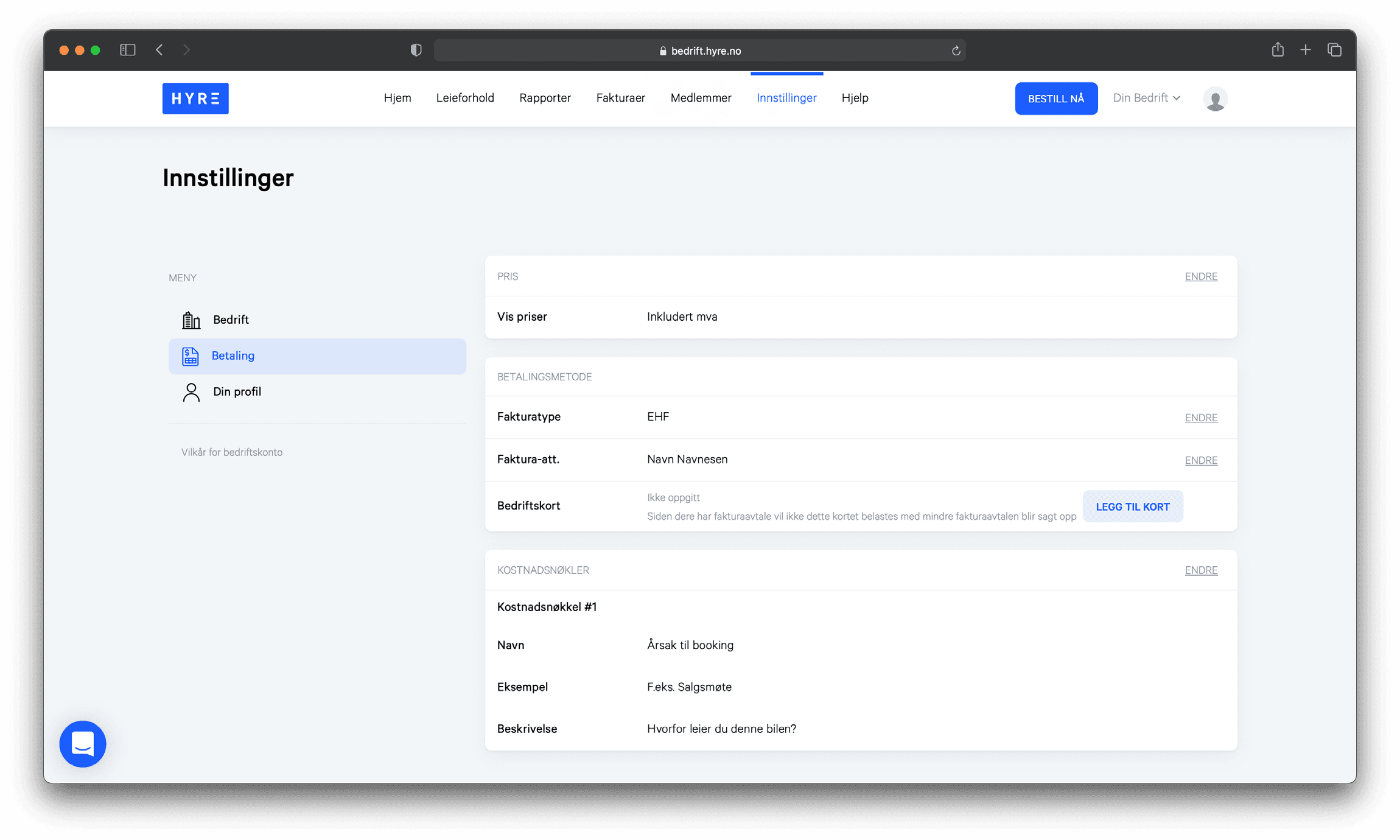The image size is (1400, 840).
Task: Open the Leieforhold tab
Action: tap(465, 98)
